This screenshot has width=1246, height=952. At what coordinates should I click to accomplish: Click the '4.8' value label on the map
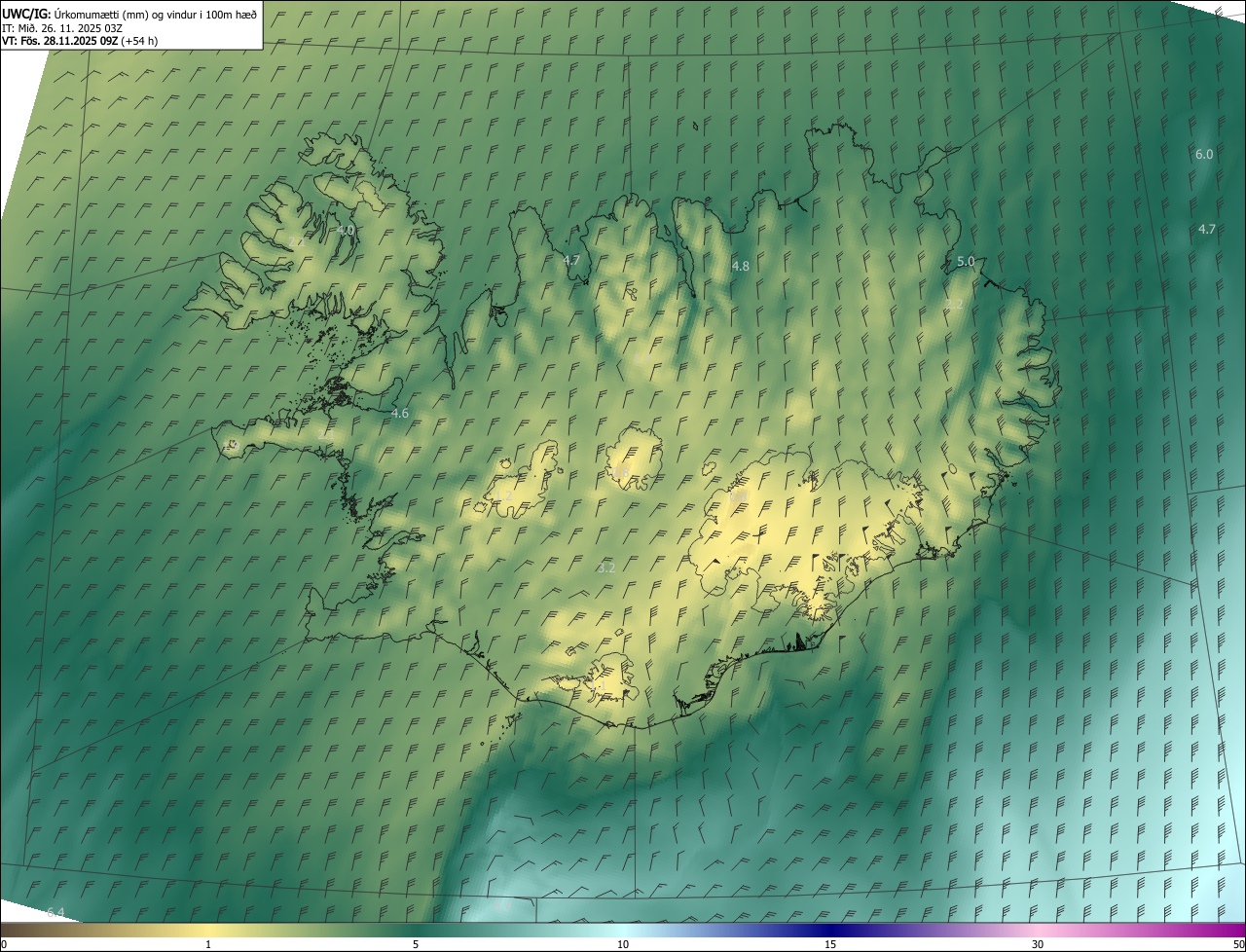pos(740,266)
